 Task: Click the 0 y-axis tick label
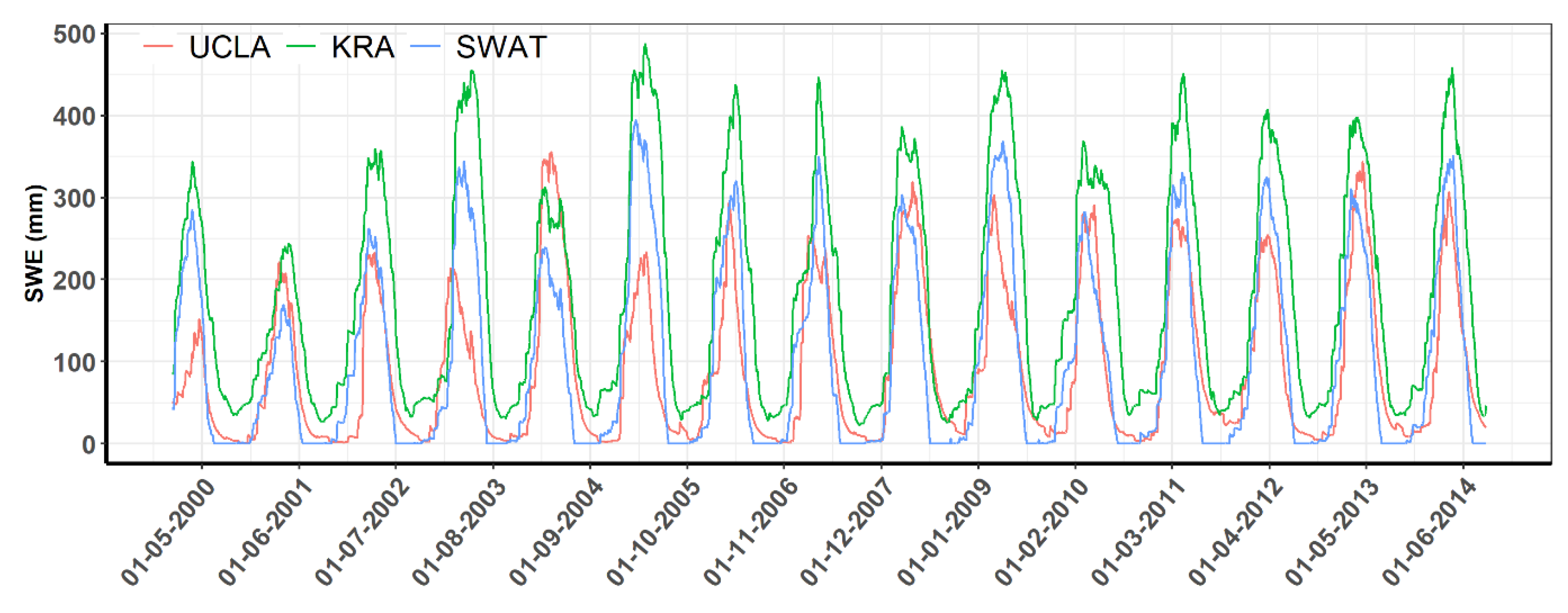89,445
